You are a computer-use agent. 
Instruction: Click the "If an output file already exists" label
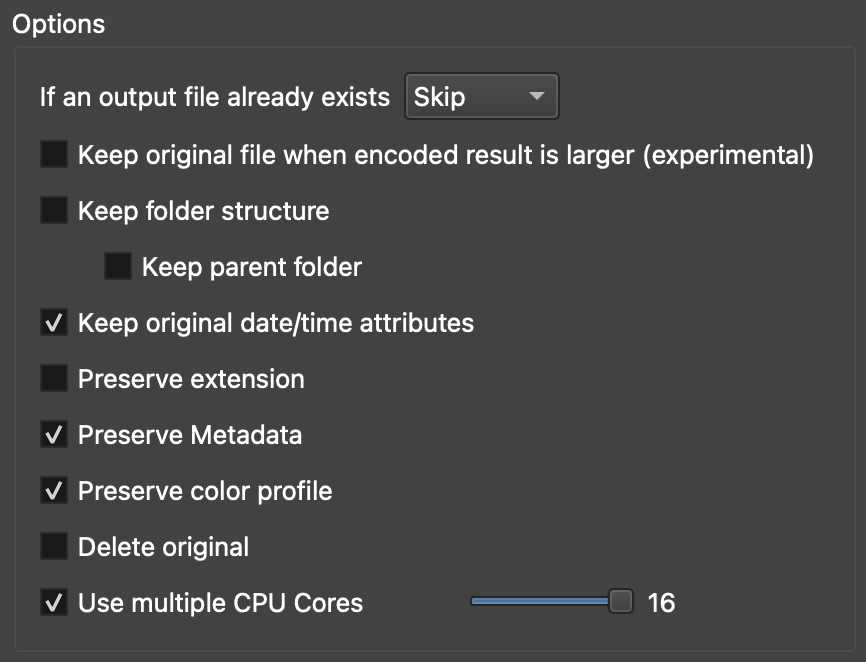click(x=215, y=97)
